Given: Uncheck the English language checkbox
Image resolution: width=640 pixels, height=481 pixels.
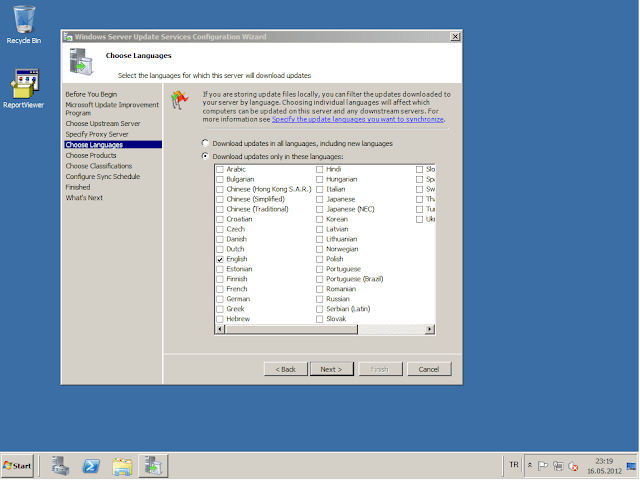Looking at the screenshot, I should (x=220, y=258).
